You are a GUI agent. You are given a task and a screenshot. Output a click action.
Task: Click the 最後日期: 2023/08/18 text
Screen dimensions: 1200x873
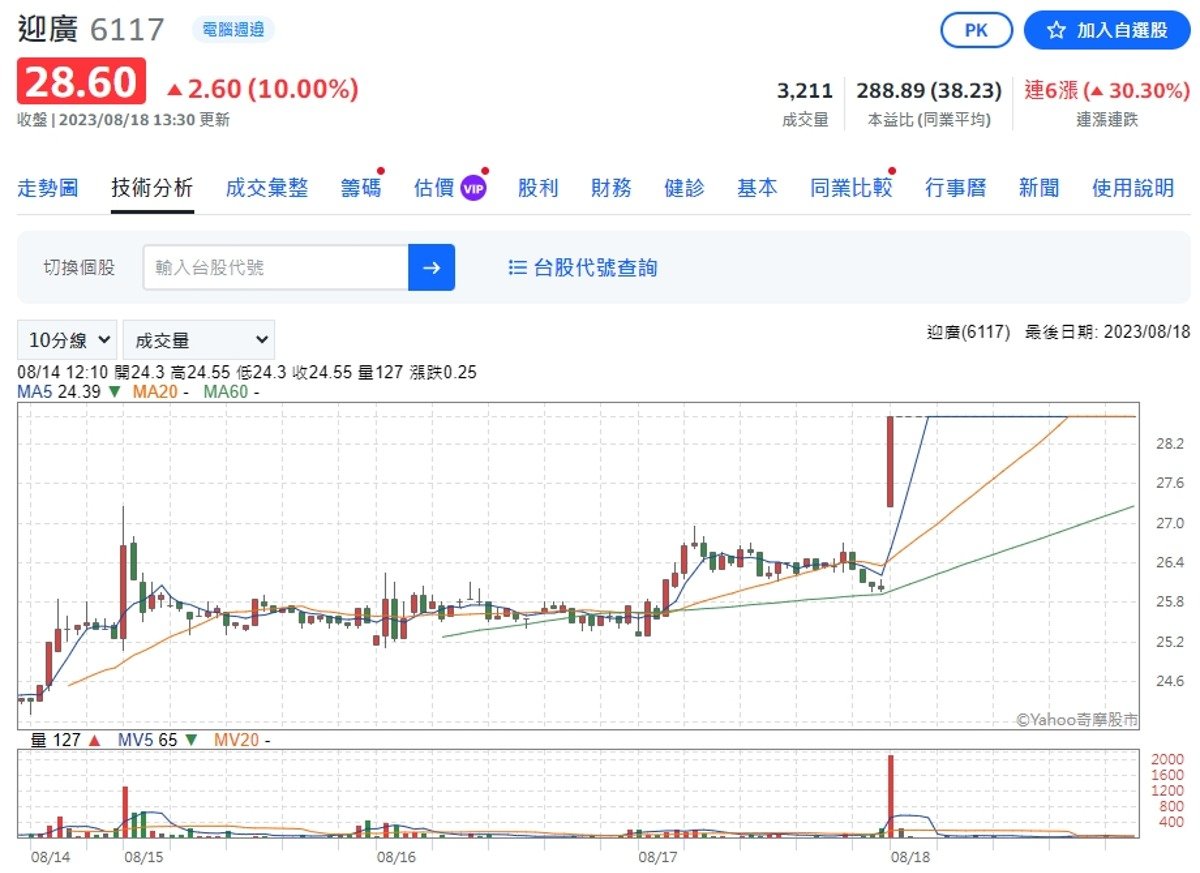pos(1107,331)
